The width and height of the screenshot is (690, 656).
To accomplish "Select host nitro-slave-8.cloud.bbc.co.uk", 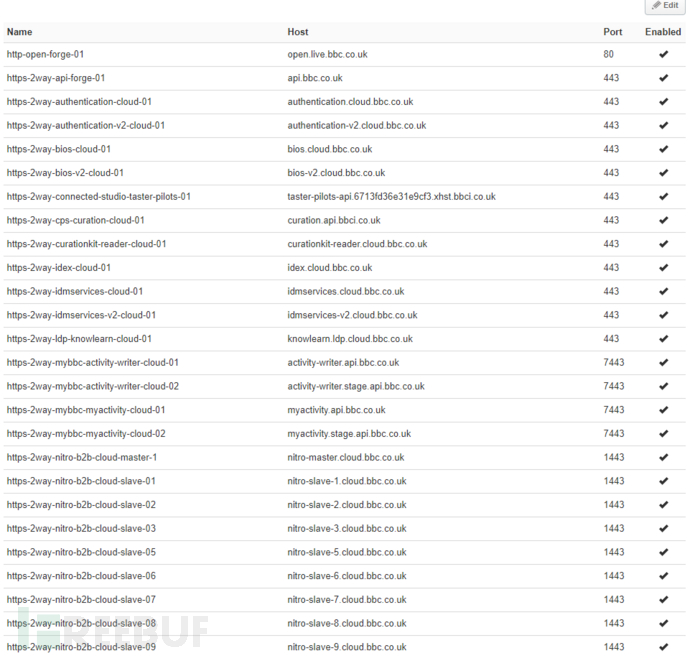I will pos(347,623).
